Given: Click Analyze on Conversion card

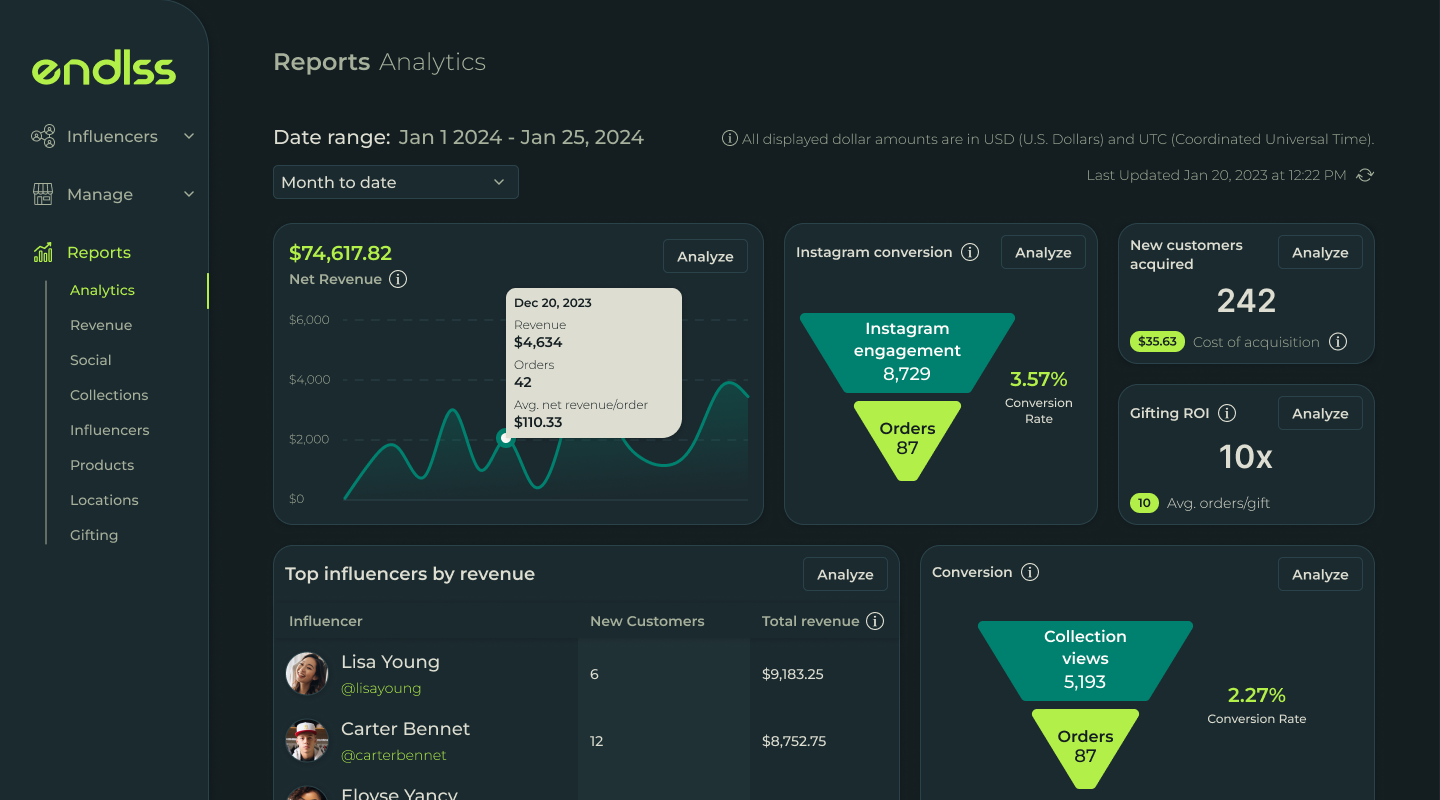Looking at the screenshot, I should pyautogui.click(x=1320, y=574).
